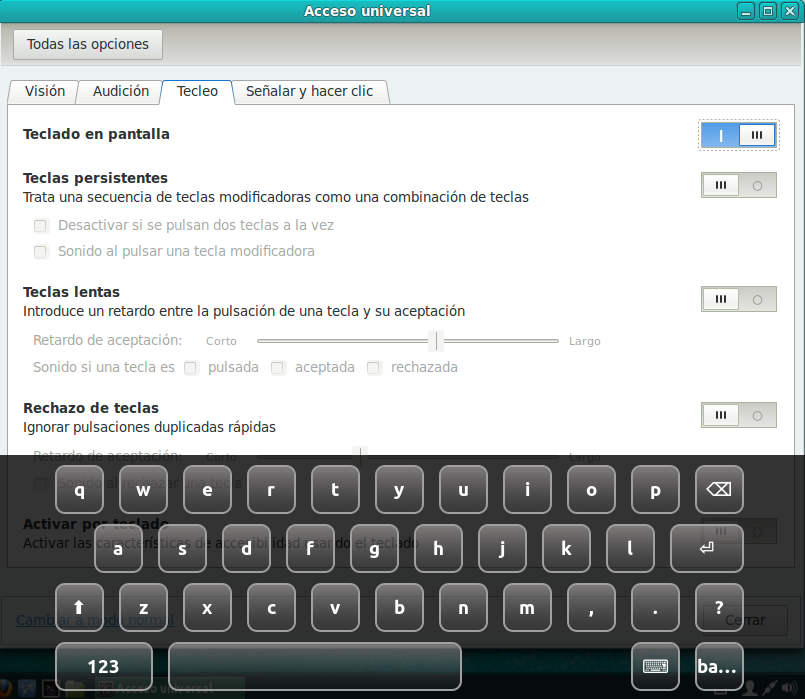Tap the 'd' key on the on-screen keyboard
The width and height of the screenshot is (805, 699).
coord(246,548)
